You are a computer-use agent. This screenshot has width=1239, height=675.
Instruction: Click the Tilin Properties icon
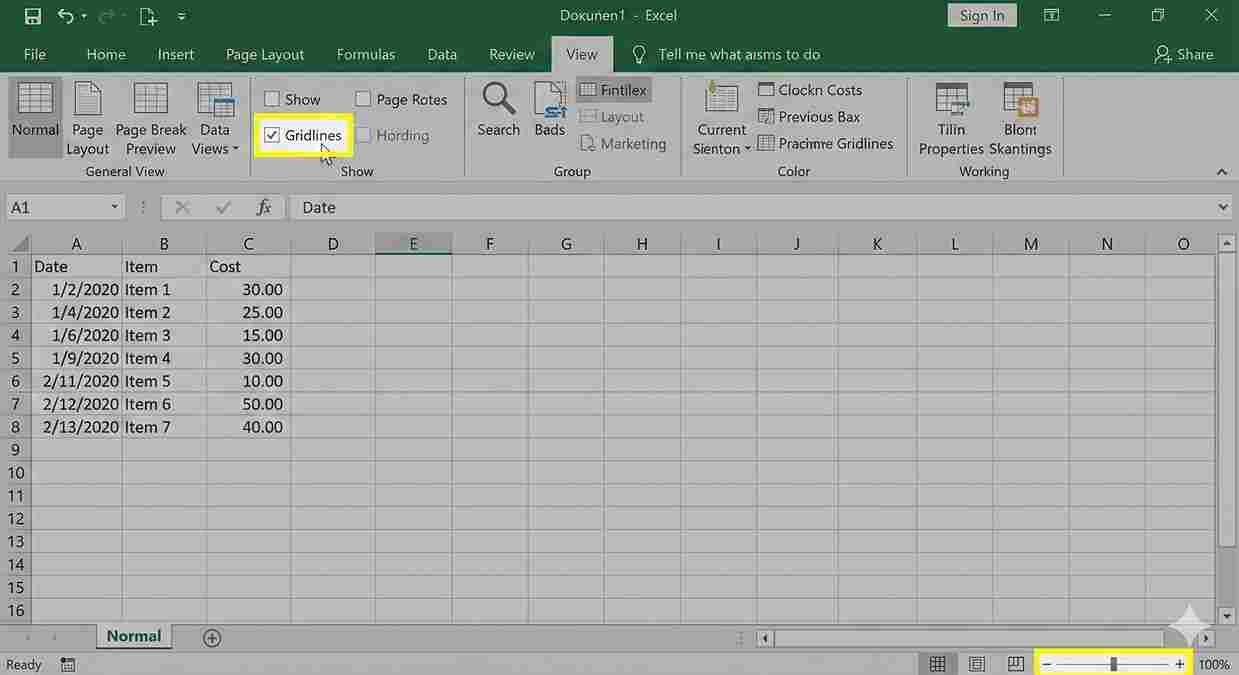951,101
